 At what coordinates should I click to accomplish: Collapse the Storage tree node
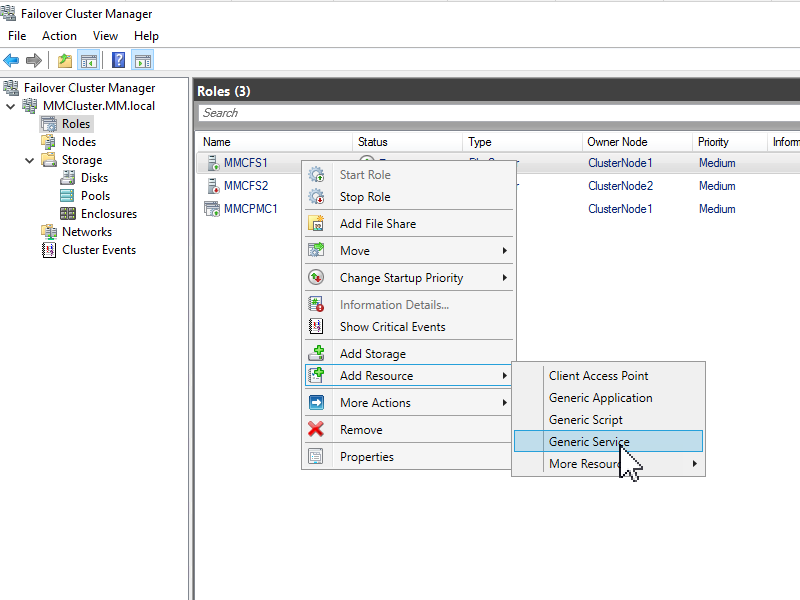(28, 159)
